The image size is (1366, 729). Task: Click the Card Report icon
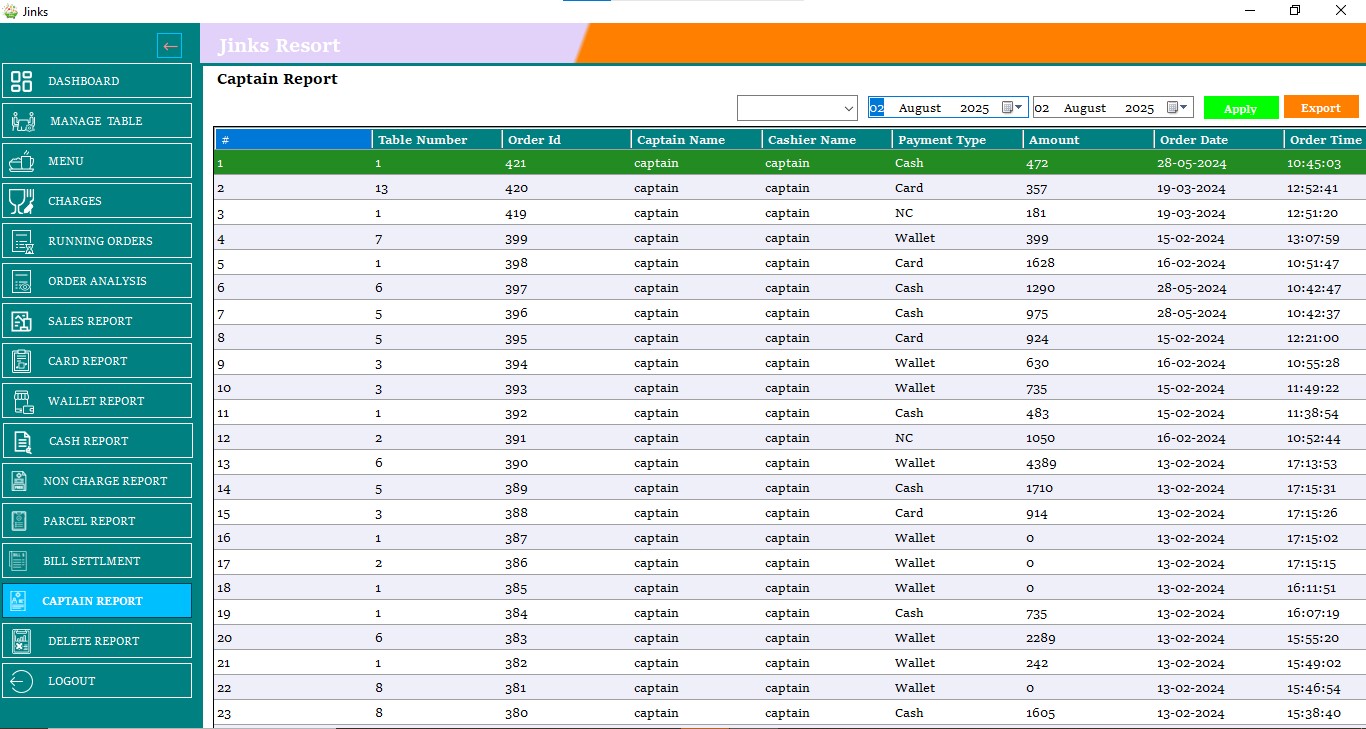pos(21,361)
